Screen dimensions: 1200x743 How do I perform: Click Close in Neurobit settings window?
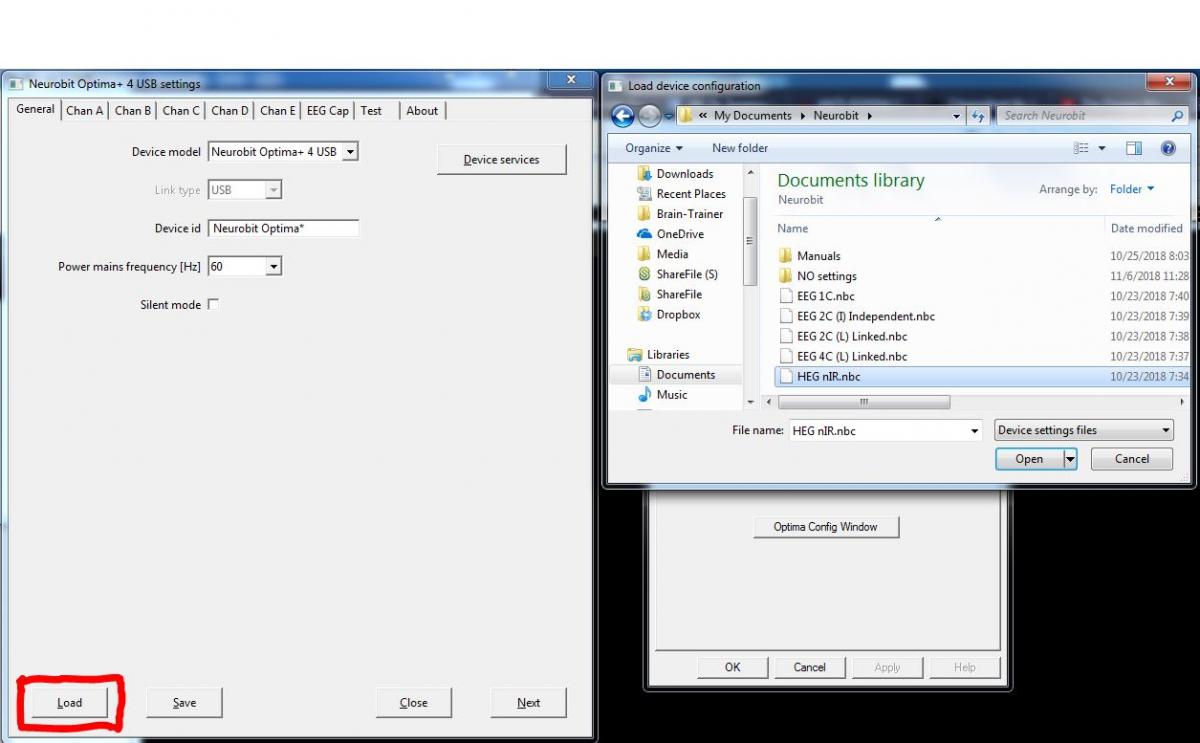coord(414,702)
